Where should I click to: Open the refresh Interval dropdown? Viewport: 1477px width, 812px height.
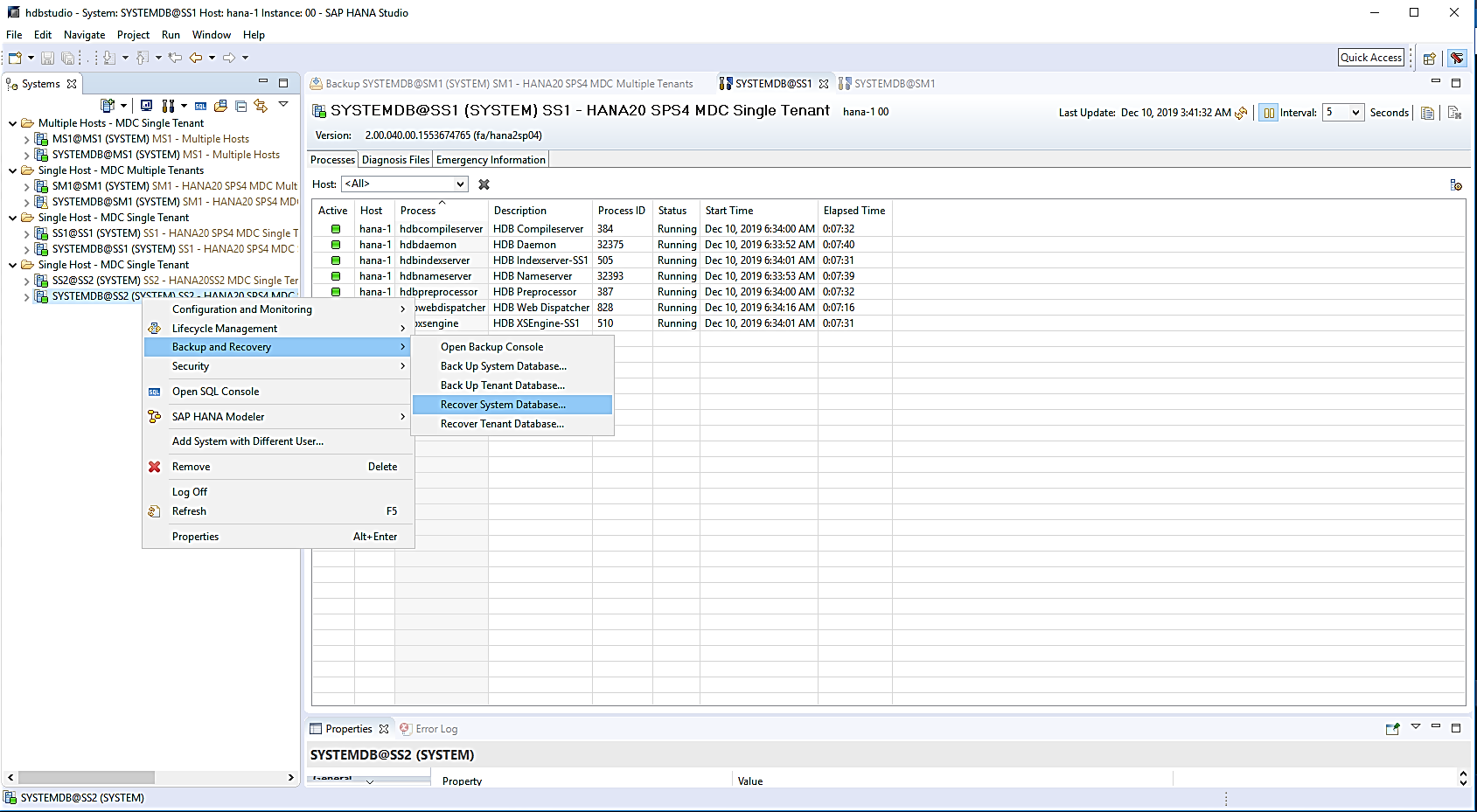tap(1355, 113)
